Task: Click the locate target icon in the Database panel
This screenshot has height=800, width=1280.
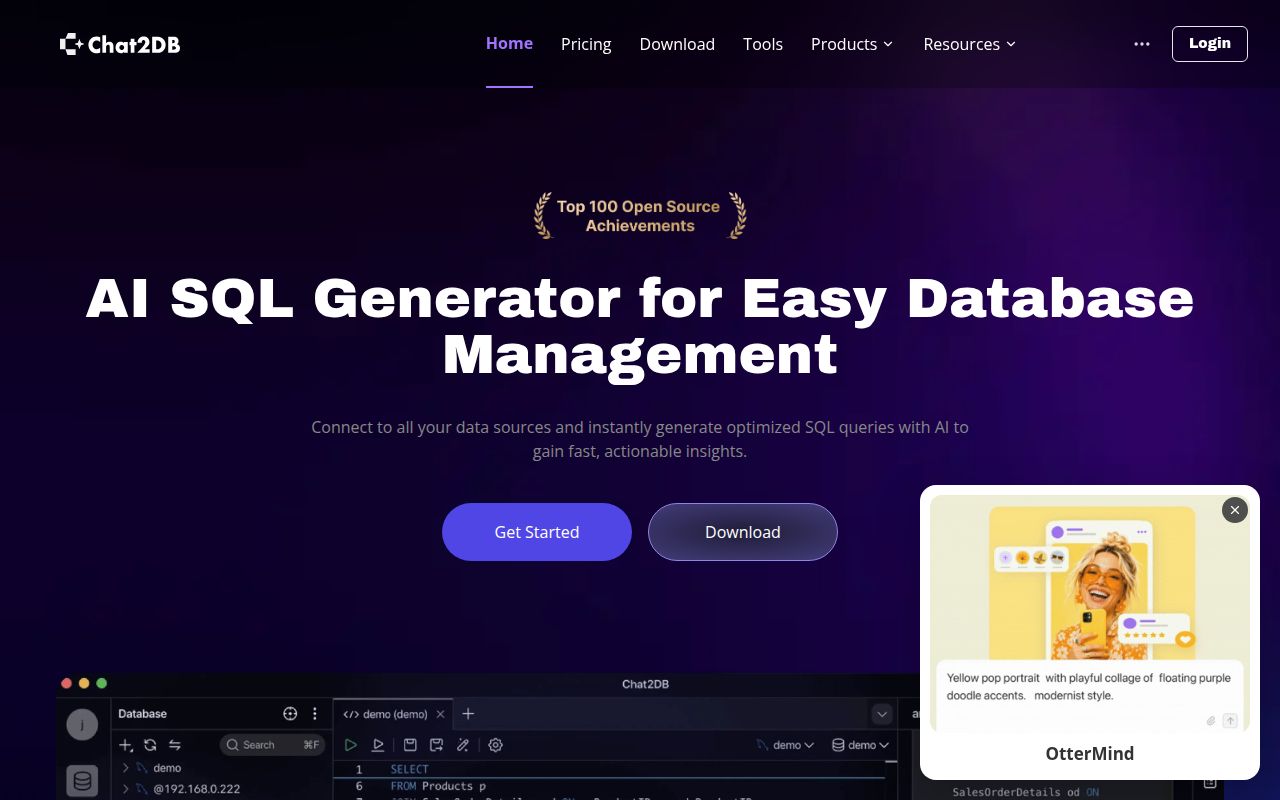Action: [x=290, y=714]
